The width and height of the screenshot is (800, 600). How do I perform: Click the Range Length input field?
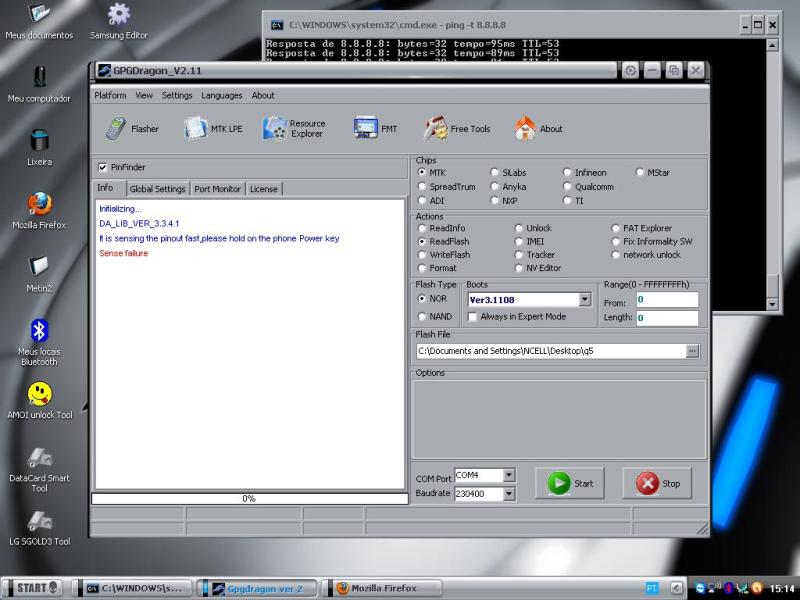point(667,318)
